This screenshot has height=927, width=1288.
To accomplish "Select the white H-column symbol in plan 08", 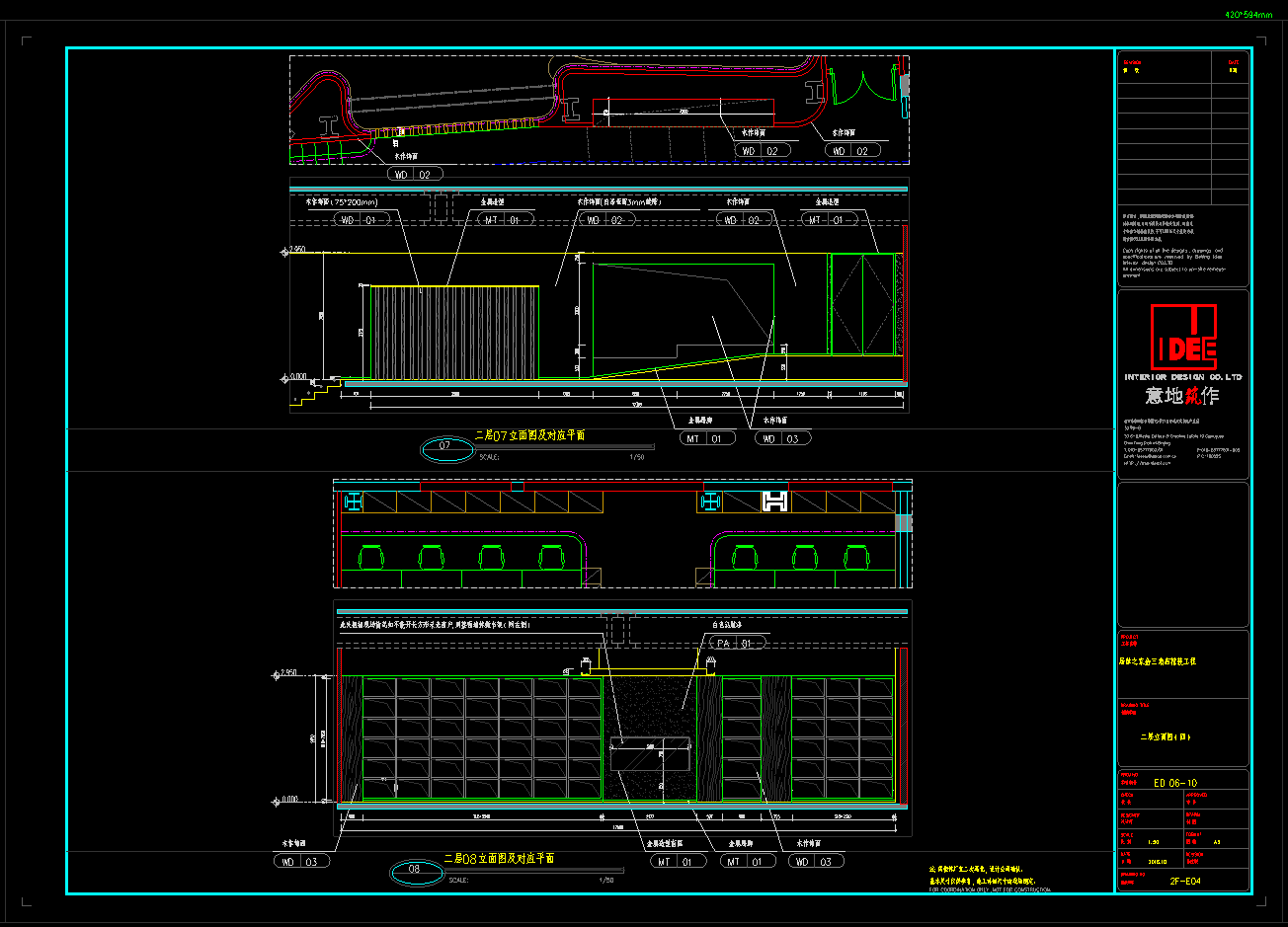I will tap(776, 502).
